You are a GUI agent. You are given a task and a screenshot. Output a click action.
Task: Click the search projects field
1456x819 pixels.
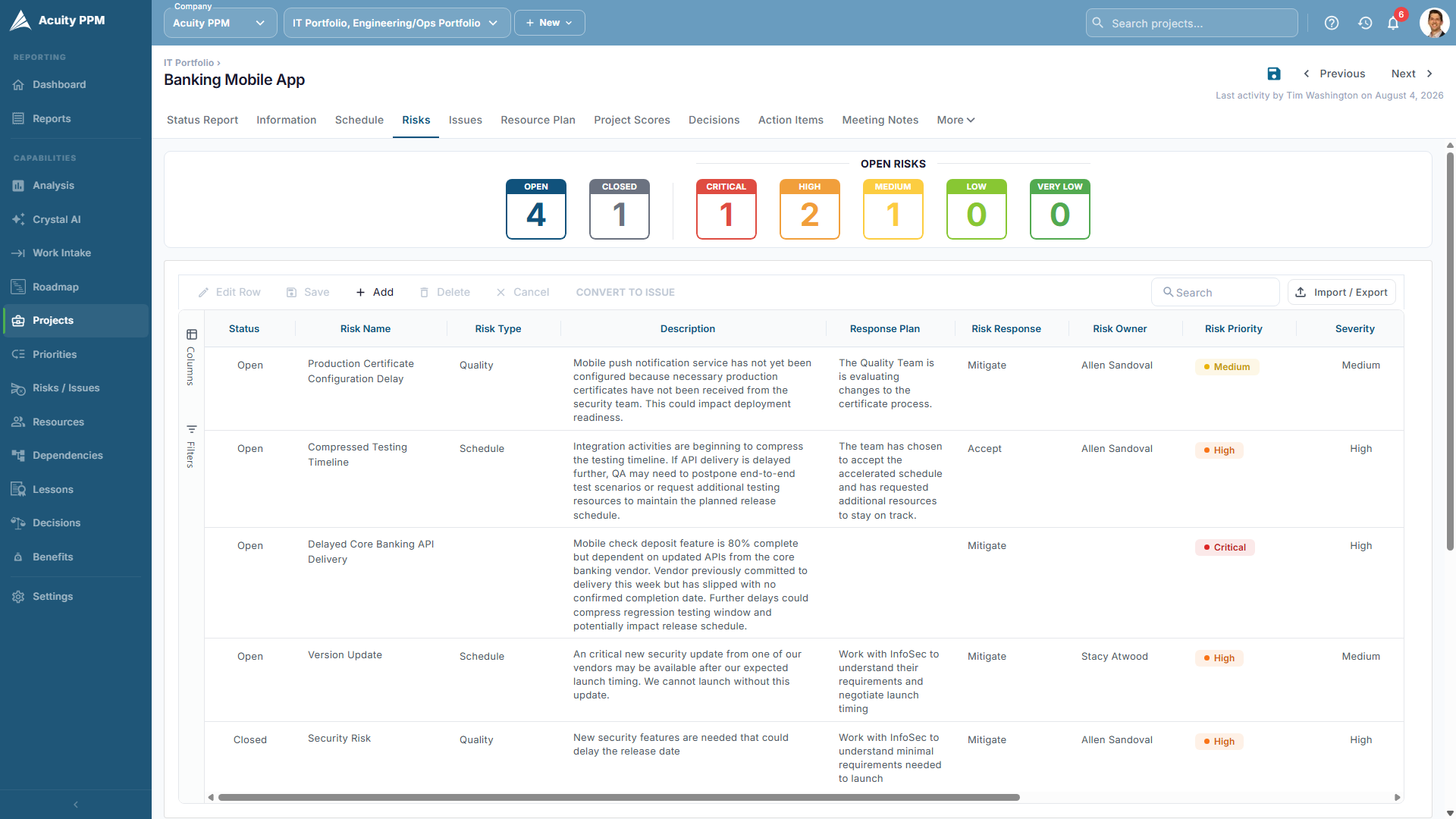coord(1191,23)
